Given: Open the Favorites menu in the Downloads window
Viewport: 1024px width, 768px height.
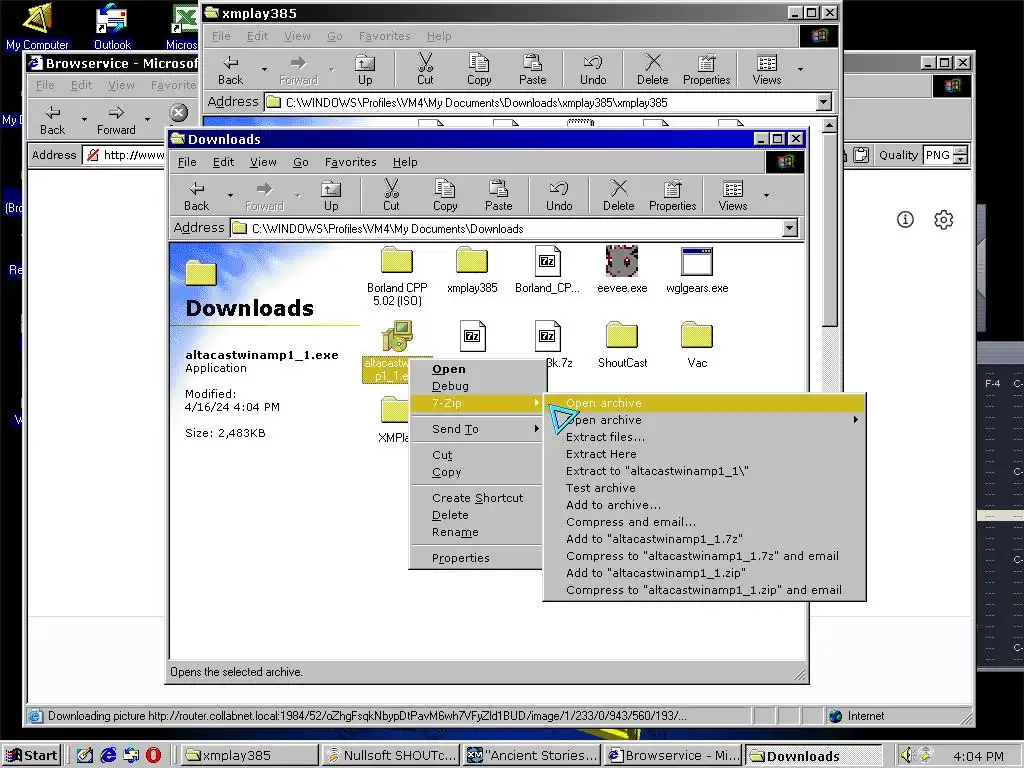Looking at the screenshot, I should (351, 162).
